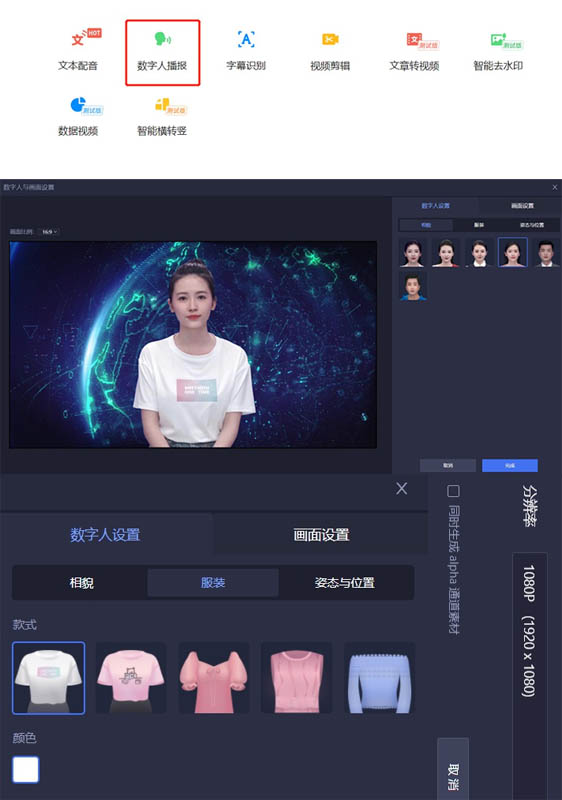Viewport: 562px width, 800px height.
Task: Close the 数字人与画面设置 dialog window
Action: point(555,187)
